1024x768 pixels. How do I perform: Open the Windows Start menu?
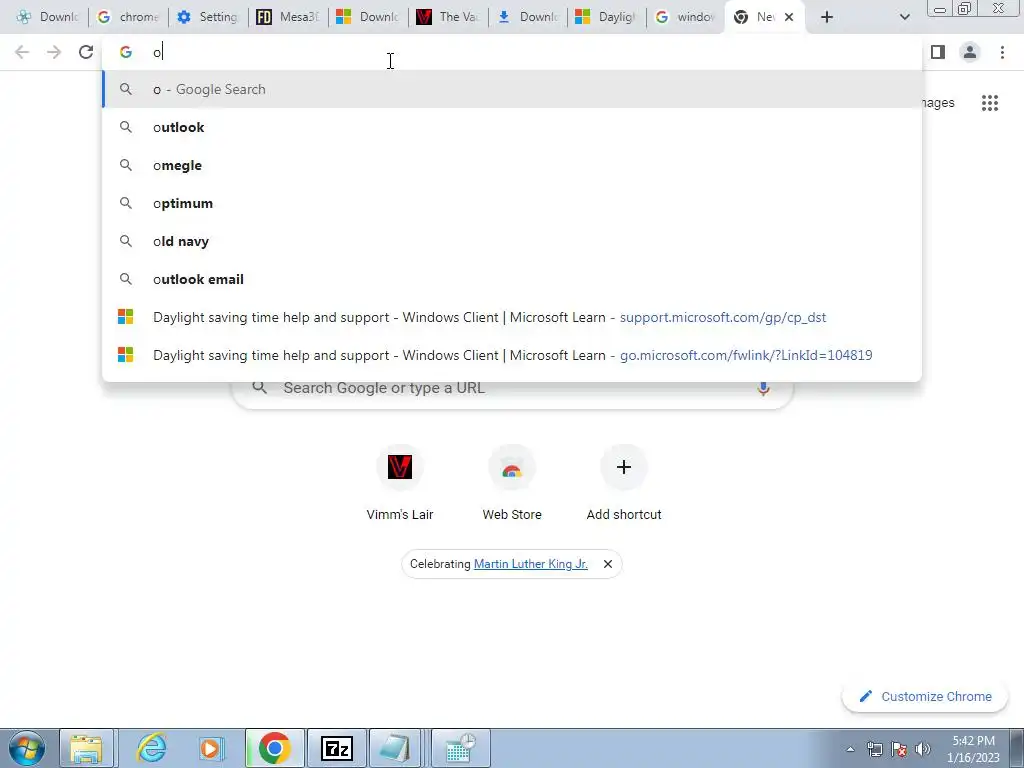[27, 748]
